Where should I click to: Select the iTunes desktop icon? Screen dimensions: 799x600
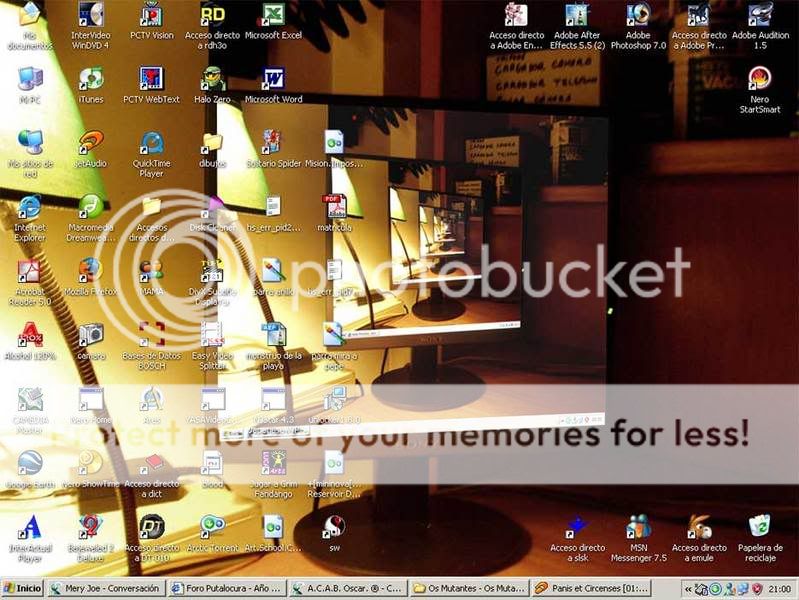(91, 80)
